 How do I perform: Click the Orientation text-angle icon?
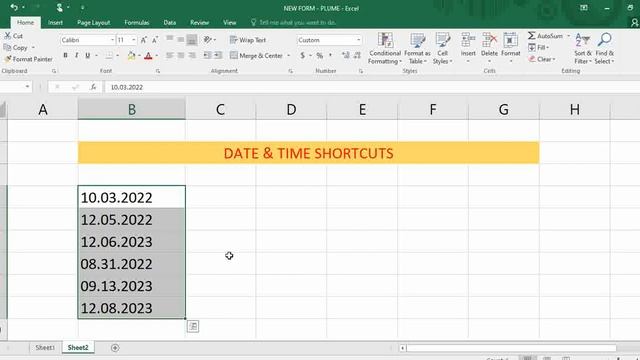coord(208,40)
